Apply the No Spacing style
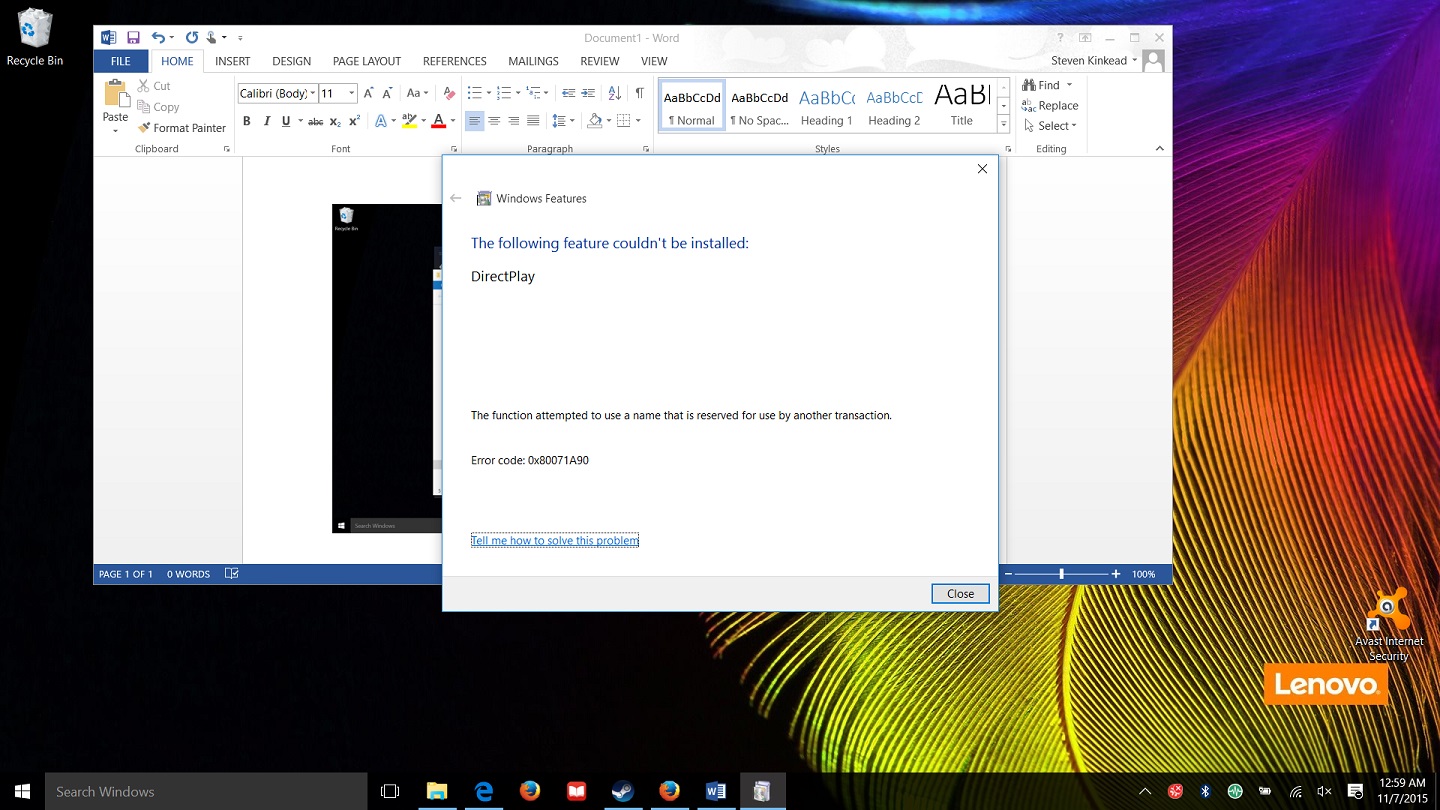Screen dimensions: 1440x810 tap(759, 105)
